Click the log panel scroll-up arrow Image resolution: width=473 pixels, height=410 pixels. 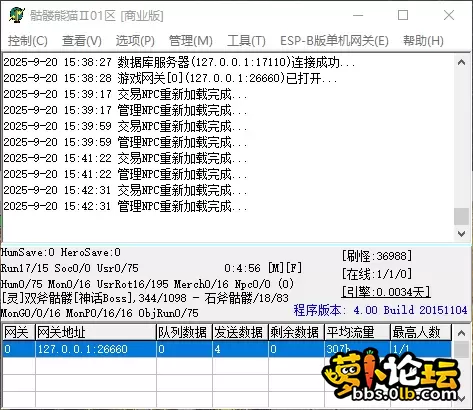point(461,62)
